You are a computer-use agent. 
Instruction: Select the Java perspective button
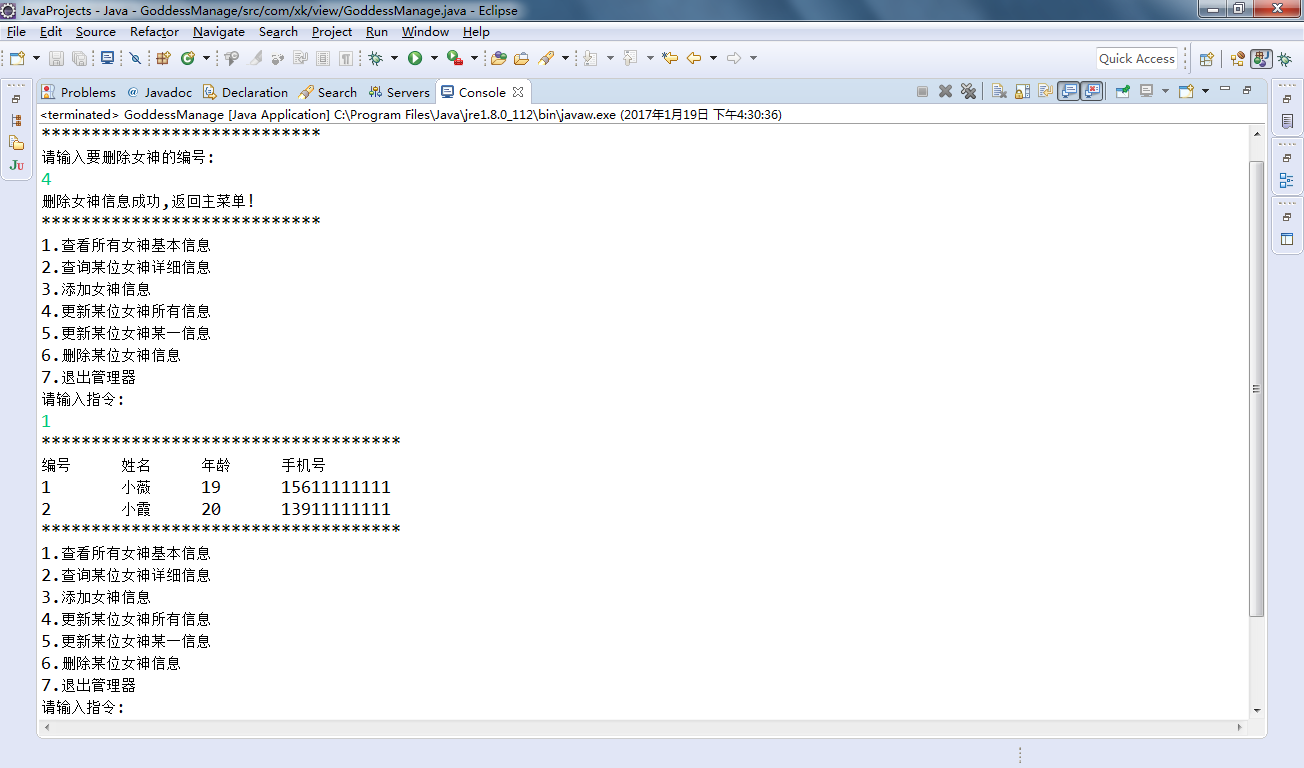click(1261, 59)
